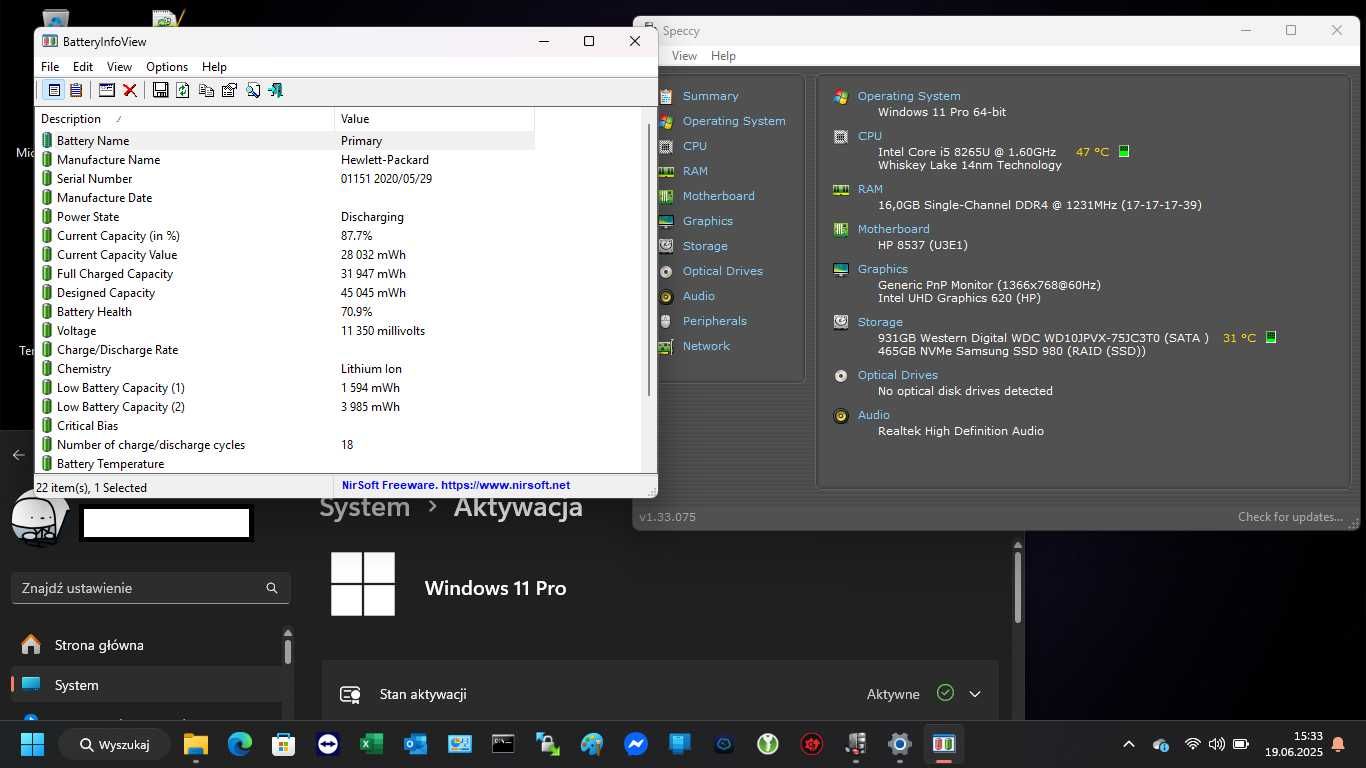Open the properties window icon in BatteryInfoView toolbar

click(107, 90)
